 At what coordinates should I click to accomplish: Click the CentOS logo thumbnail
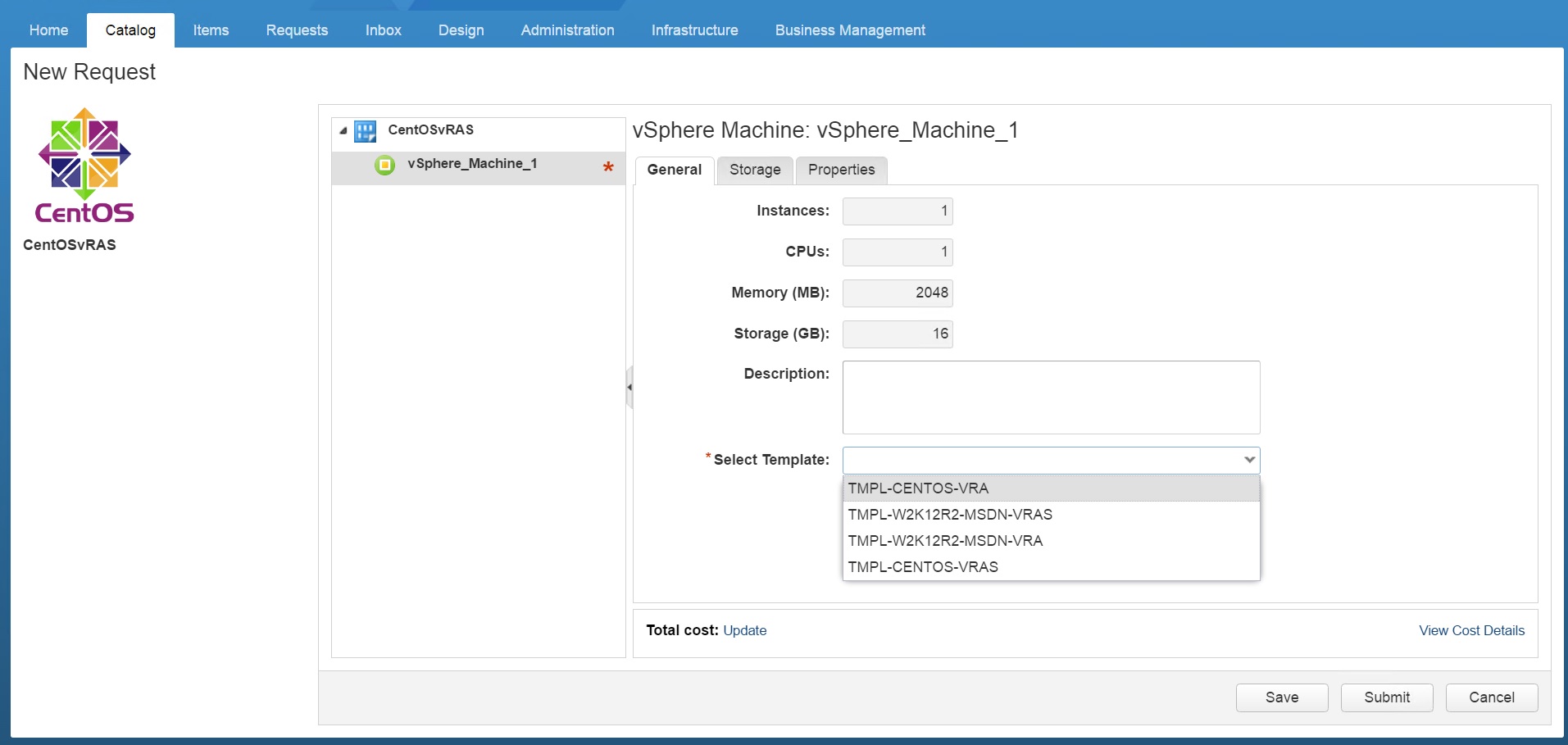point(84,166)
